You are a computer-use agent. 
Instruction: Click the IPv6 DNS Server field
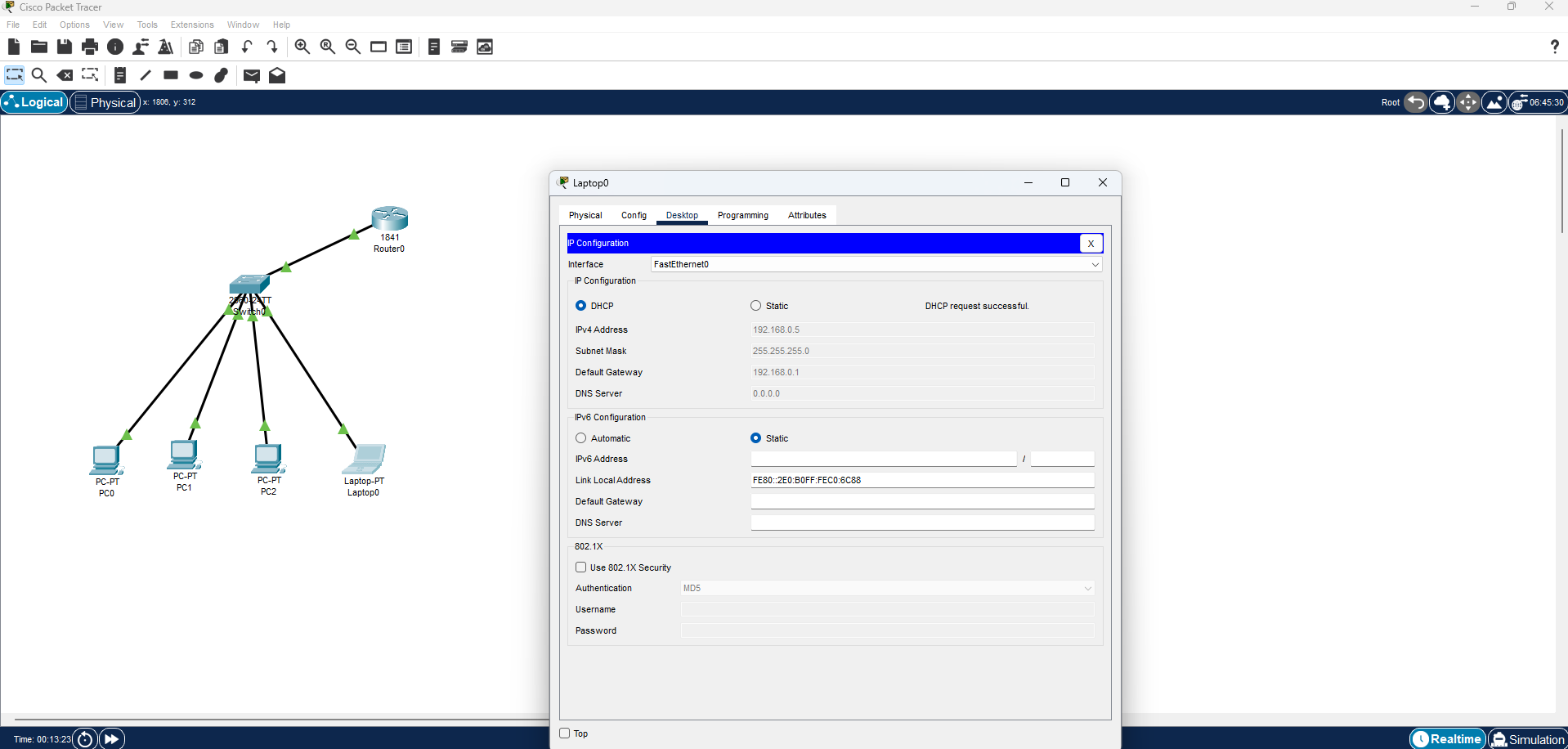coord(922,523)
